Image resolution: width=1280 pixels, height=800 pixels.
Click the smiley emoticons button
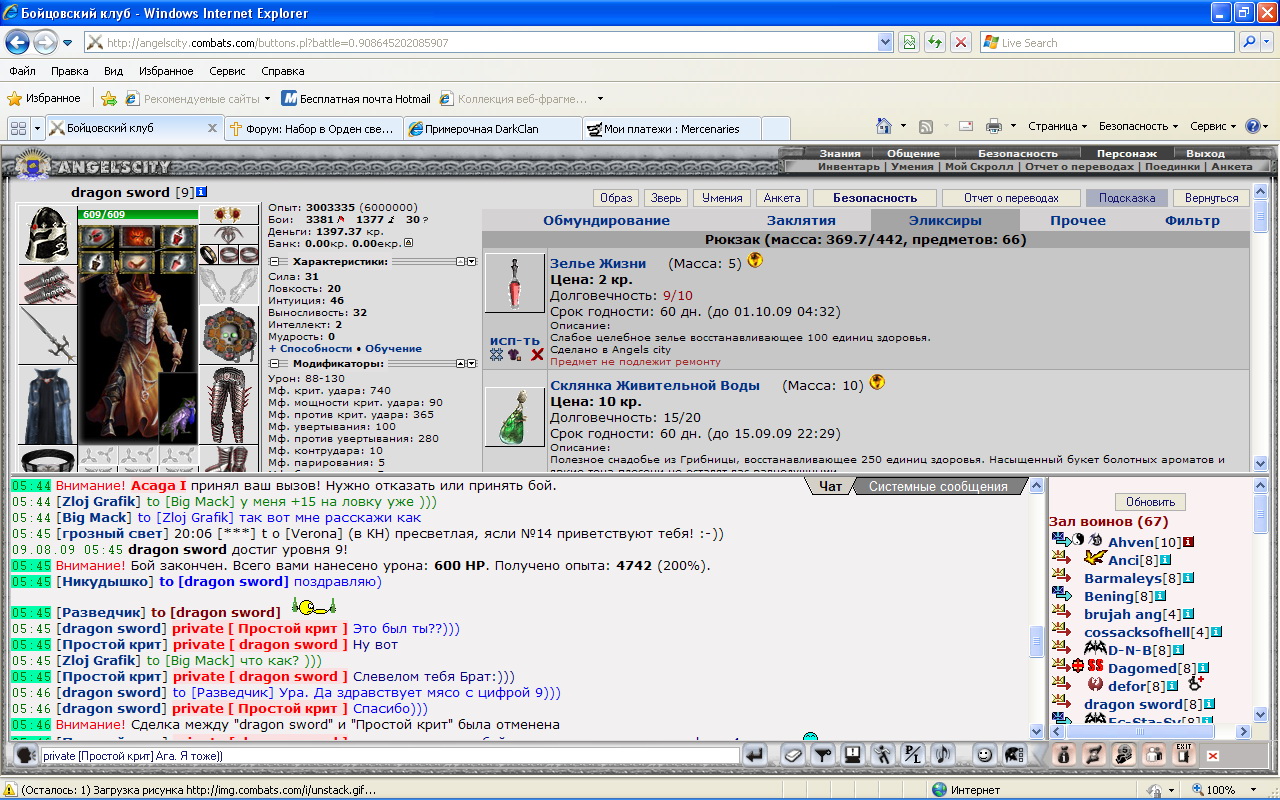tap(984, 755)
